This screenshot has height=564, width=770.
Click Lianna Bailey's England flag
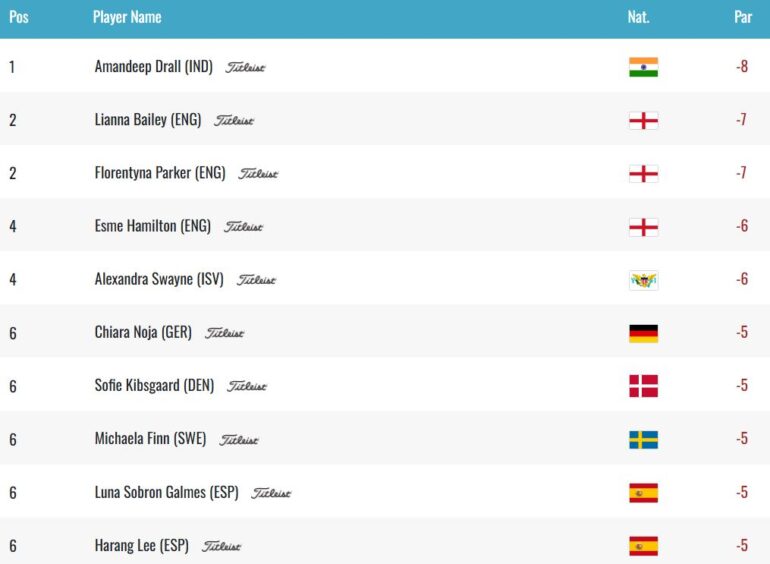click(x=643, y=121)
